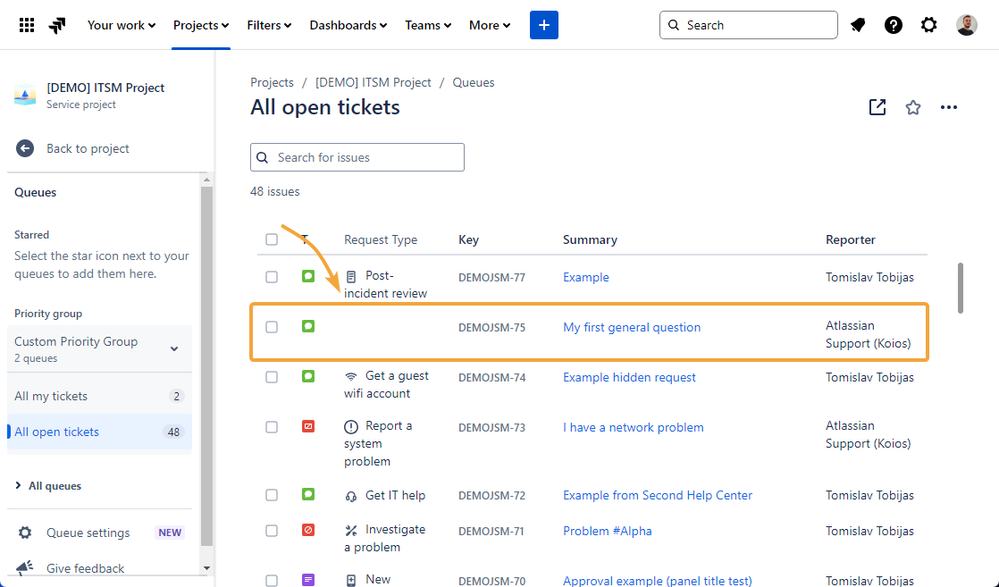Open the Teams dropdown
Viewport: 999px width, 587px height.
(428, 25)
